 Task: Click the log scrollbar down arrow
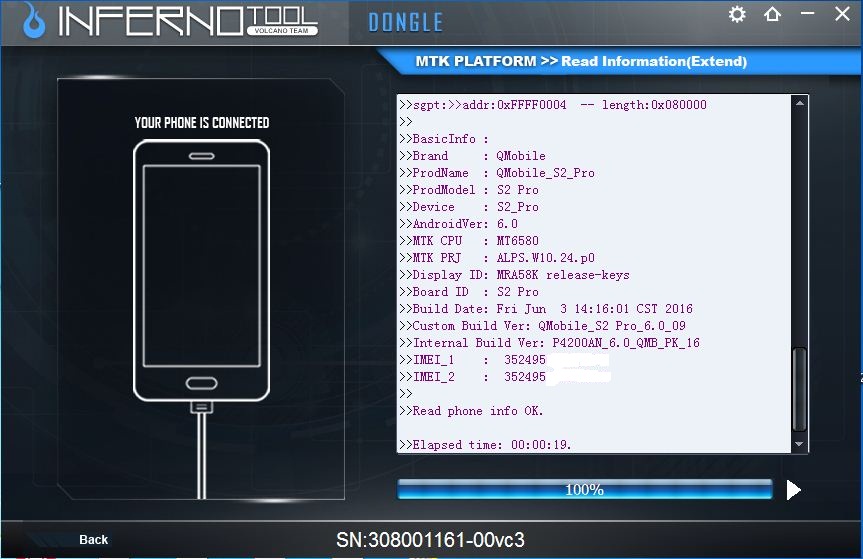[x=800, y=444]
